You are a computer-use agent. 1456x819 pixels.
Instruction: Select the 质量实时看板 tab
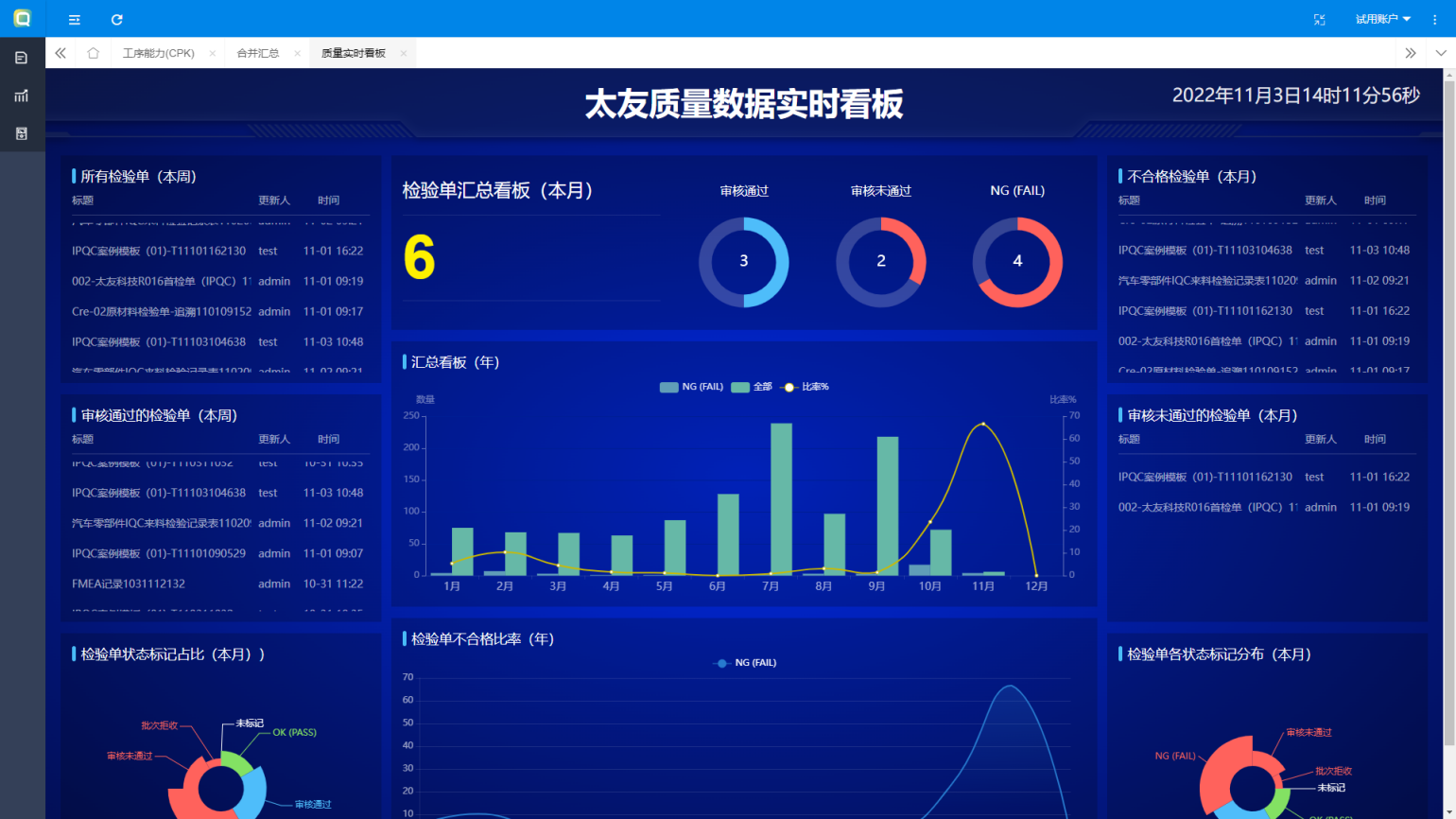[x=354, y=53]
